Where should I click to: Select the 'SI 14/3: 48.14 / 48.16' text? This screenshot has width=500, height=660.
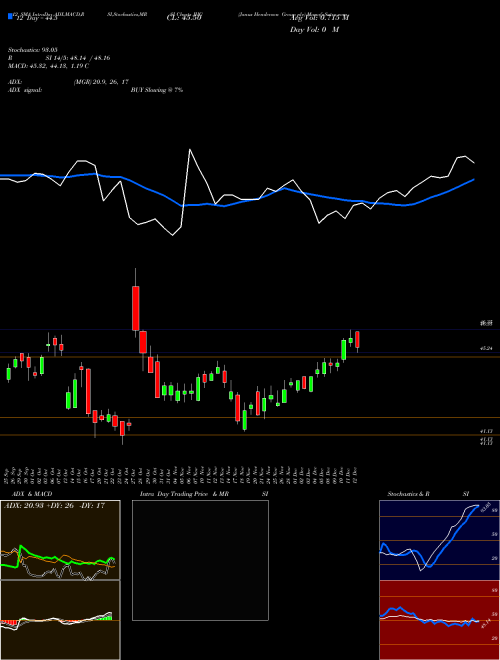tap(78, 58)
